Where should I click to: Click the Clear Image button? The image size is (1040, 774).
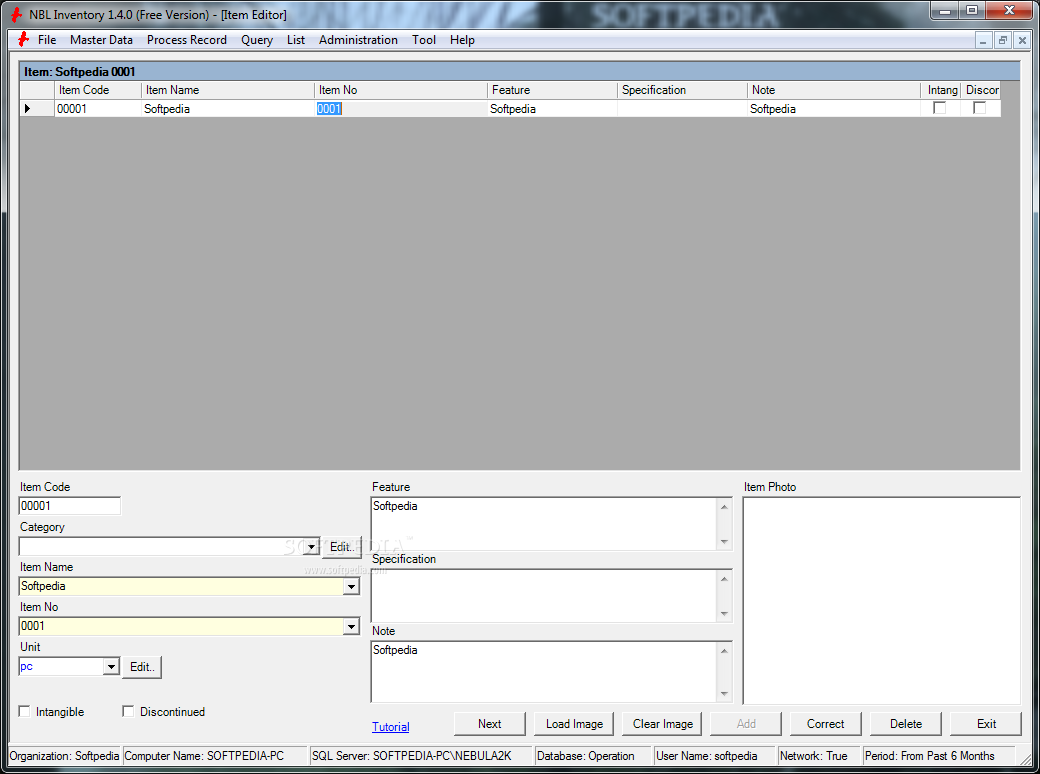663,724
